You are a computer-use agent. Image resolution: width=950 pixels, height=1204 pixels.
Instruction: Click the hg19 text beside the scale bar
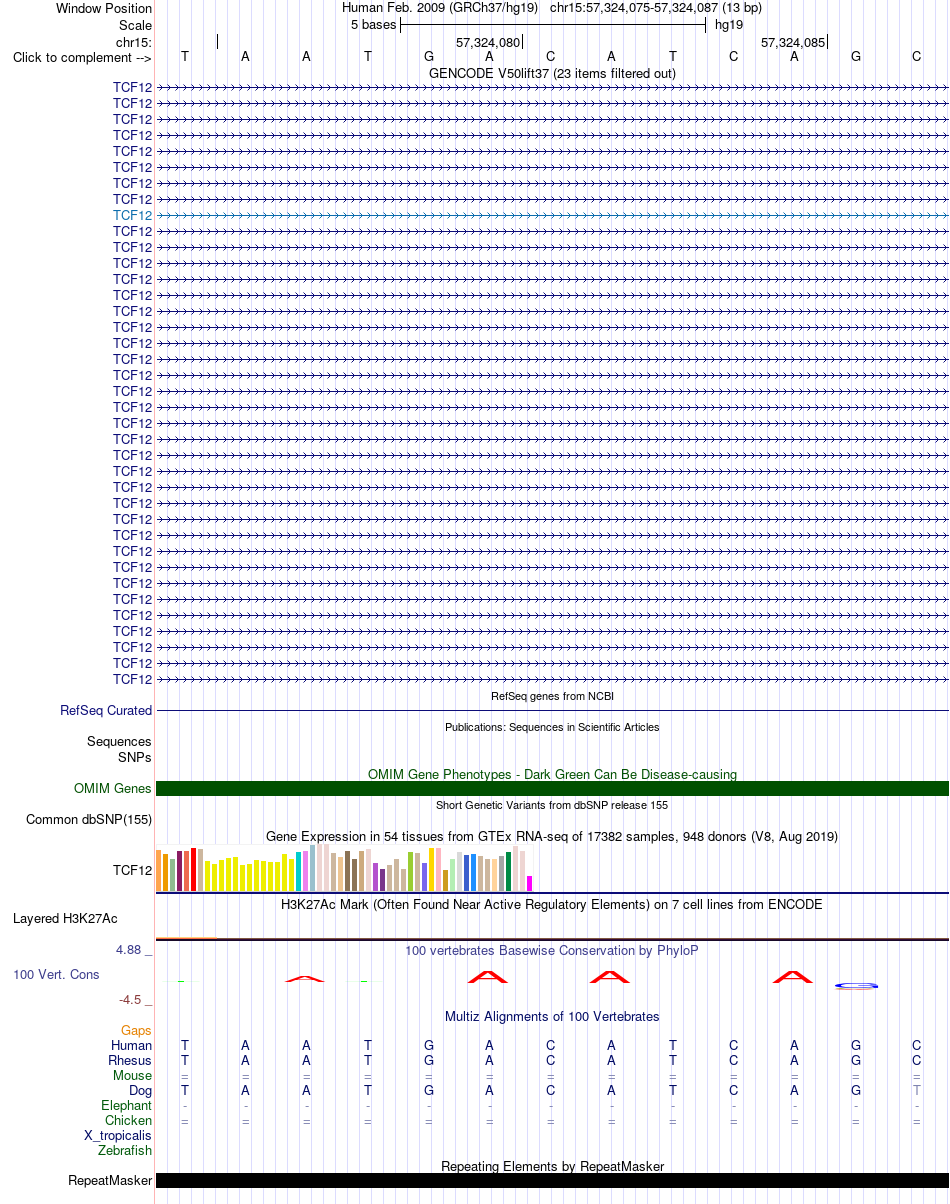click(x=729, y=24)
